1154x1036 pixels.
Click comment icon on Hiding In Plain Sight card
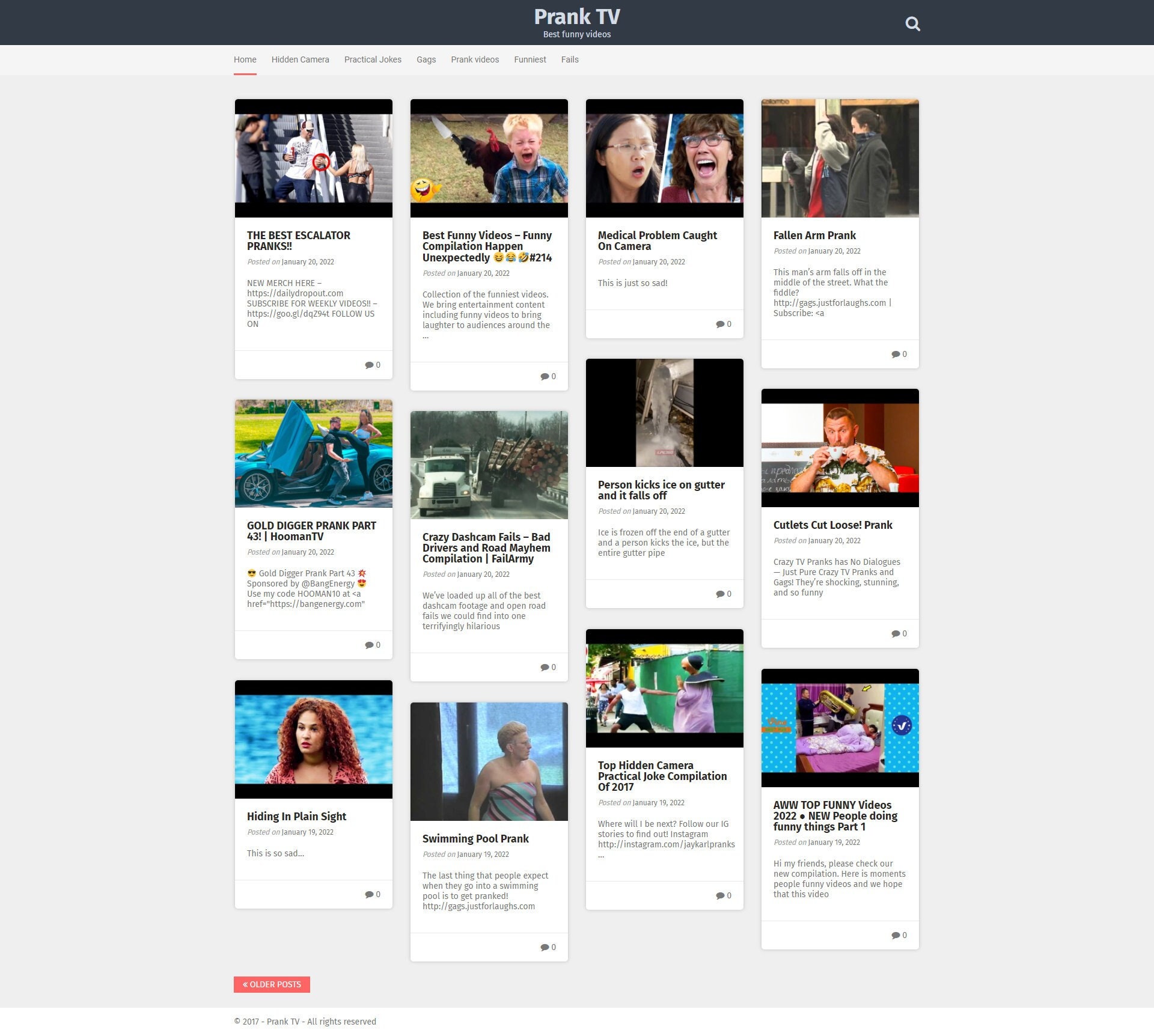pyautogui.click(x=369, y=894)
